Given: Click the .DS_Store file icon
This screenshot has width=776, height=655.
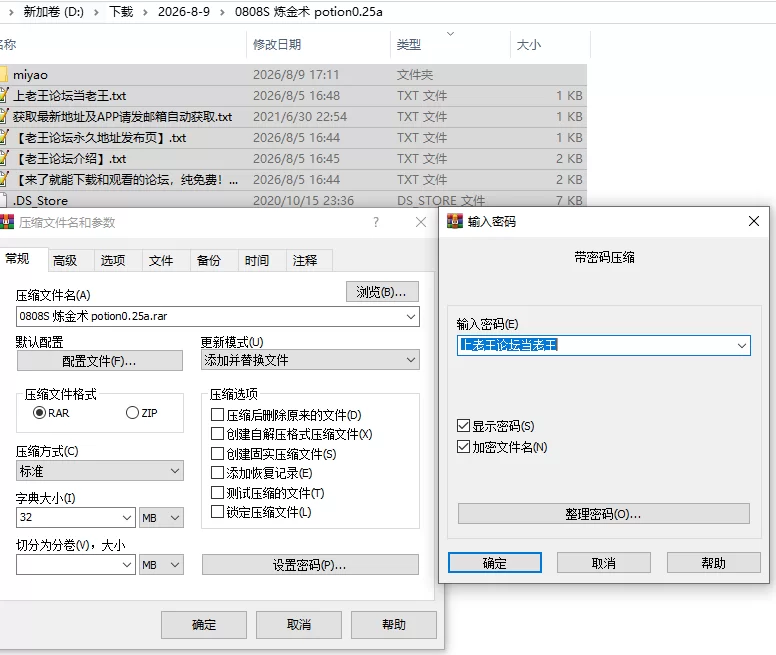Looking at the screenshot, I should coord(3,200).
